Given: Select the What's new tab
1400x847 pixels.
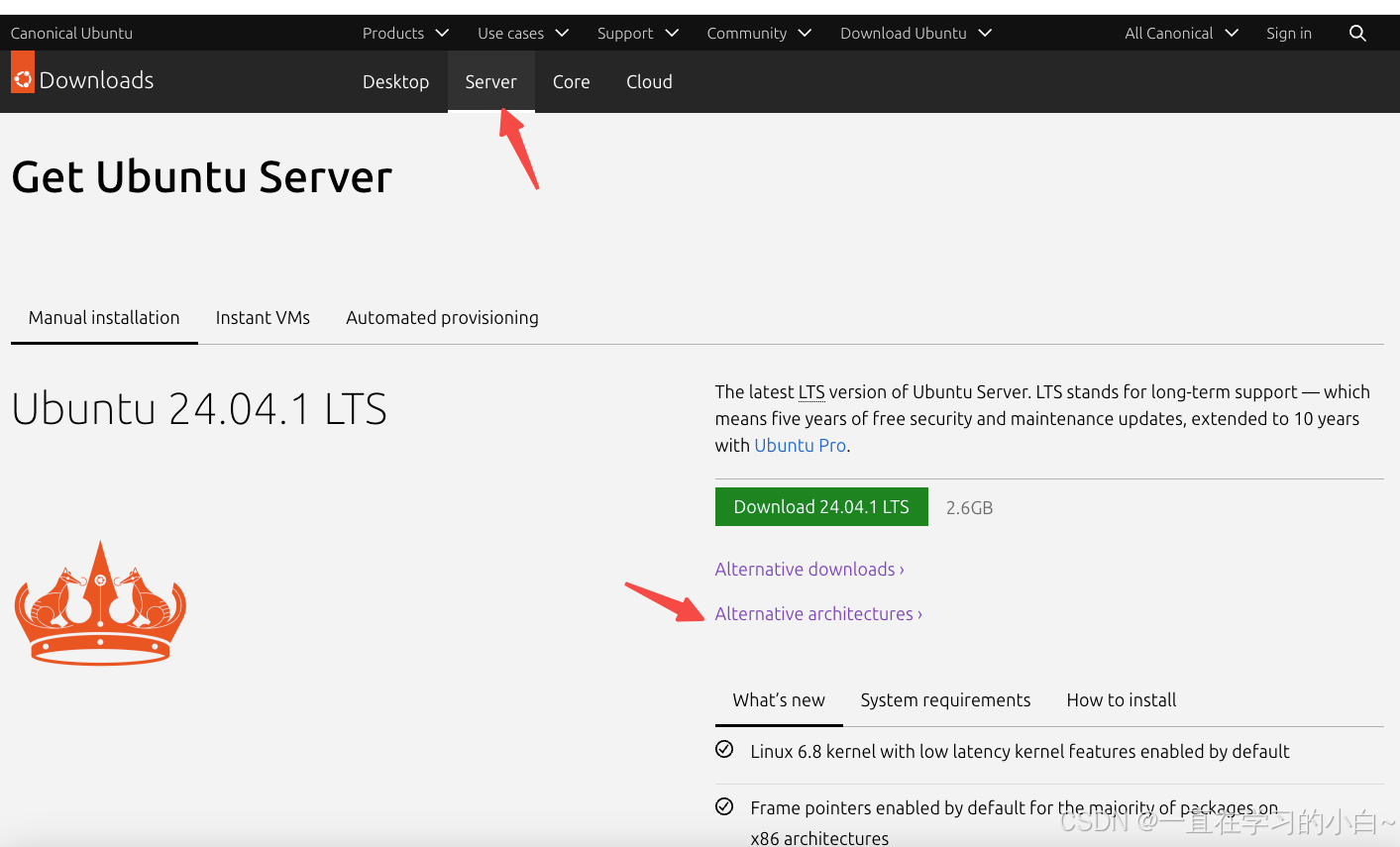Looking at the screenshot, I should click(779, 699).
